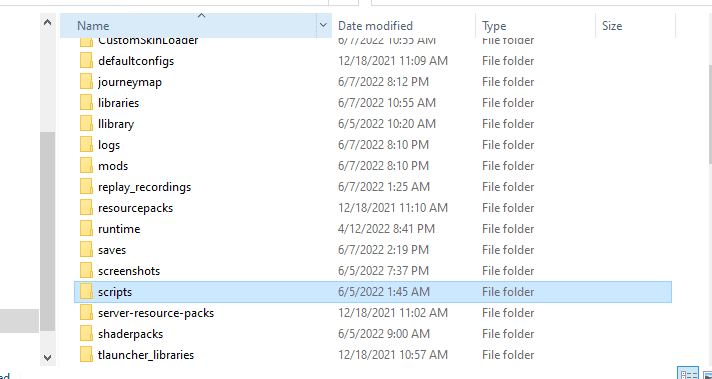Sort files by Name column header

point(188,25)
